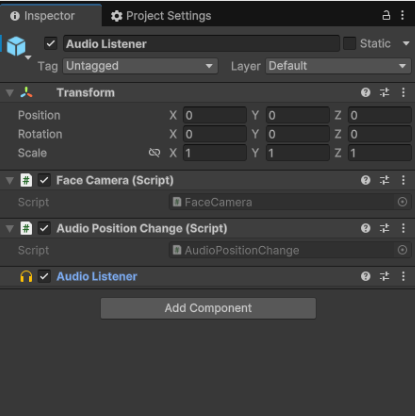The width and height of the screenshot is (415, 416).
Task: Switch to the Project Settings tab
Action: pos(161,16)
